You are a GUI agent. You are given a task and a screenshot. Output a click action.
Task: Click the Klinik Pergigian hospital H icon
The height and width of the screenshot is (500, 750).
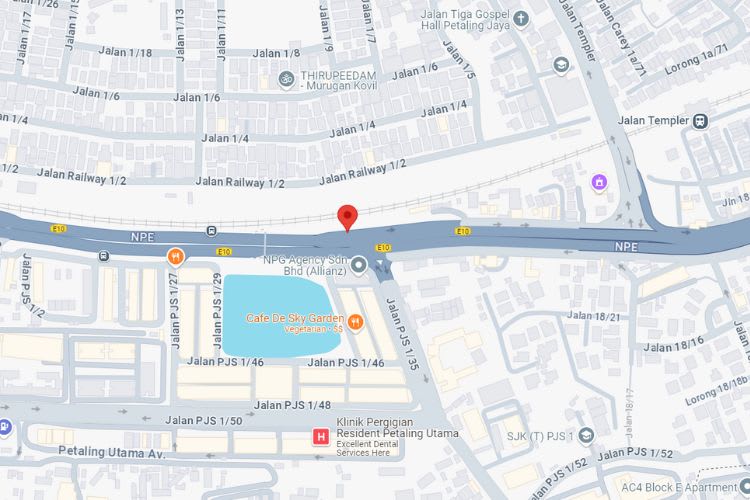(x=321, y=436)
